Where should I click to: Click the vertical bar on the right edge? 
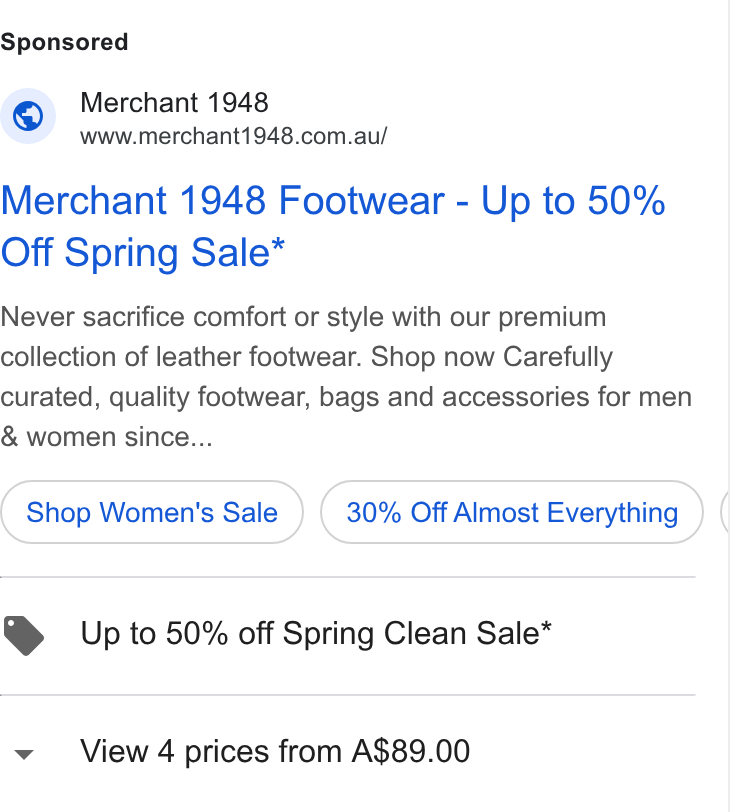click(x=728, y=406)
